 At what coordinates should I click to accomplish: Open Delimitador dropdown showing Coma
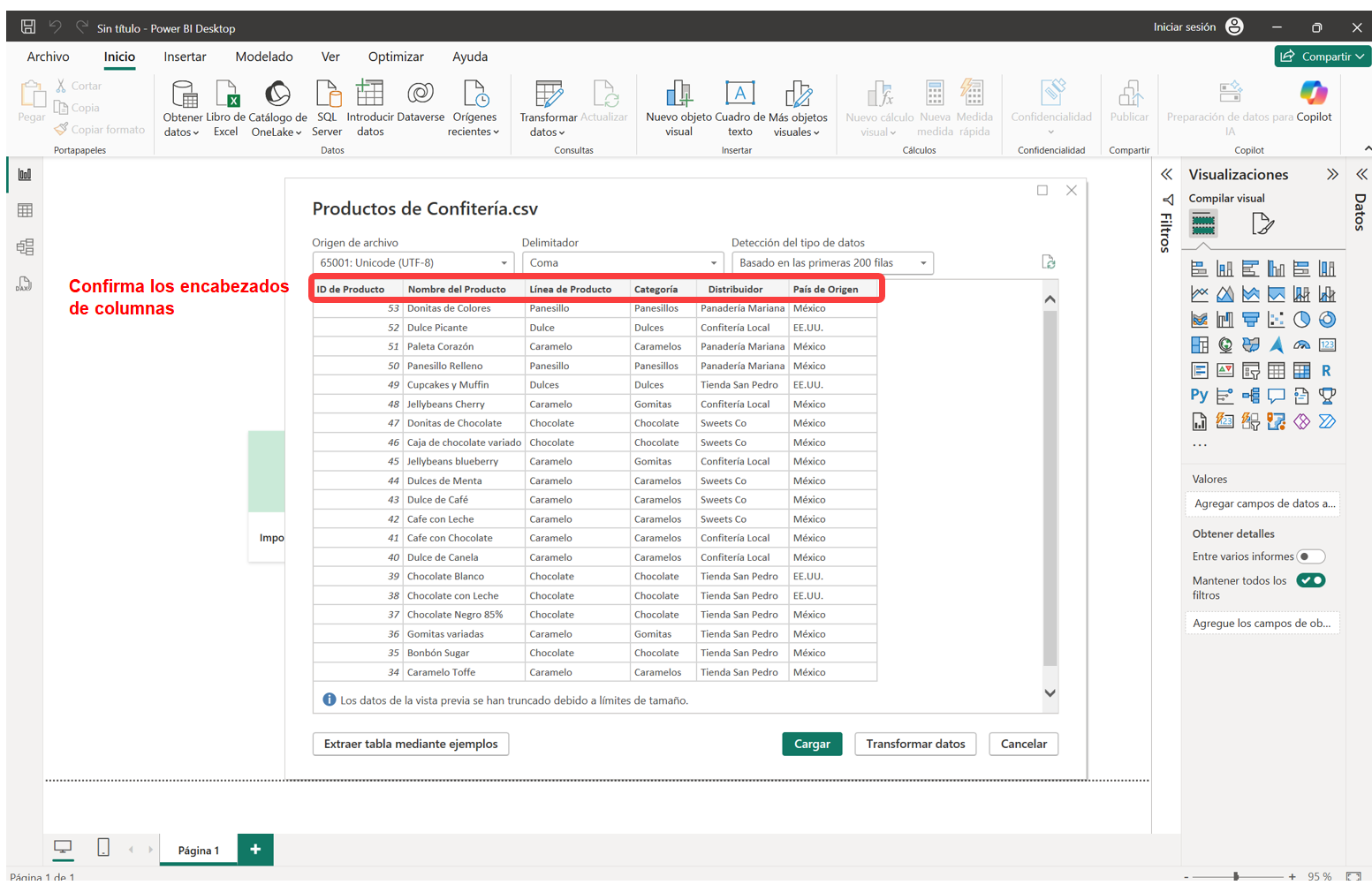click(623, 263)
